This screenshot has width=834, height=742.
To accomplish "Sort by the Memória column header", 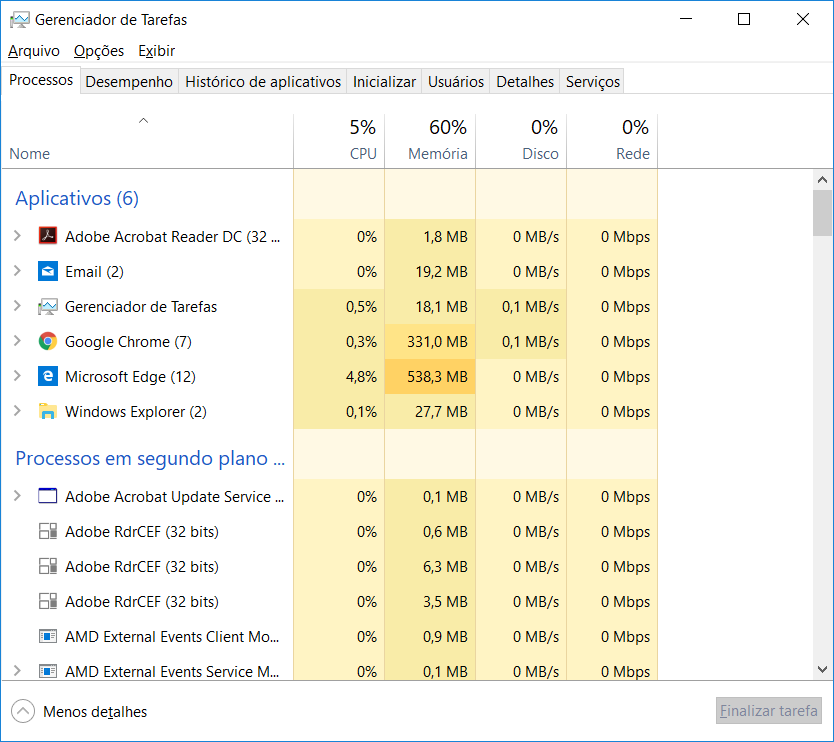I will (430, 141).
